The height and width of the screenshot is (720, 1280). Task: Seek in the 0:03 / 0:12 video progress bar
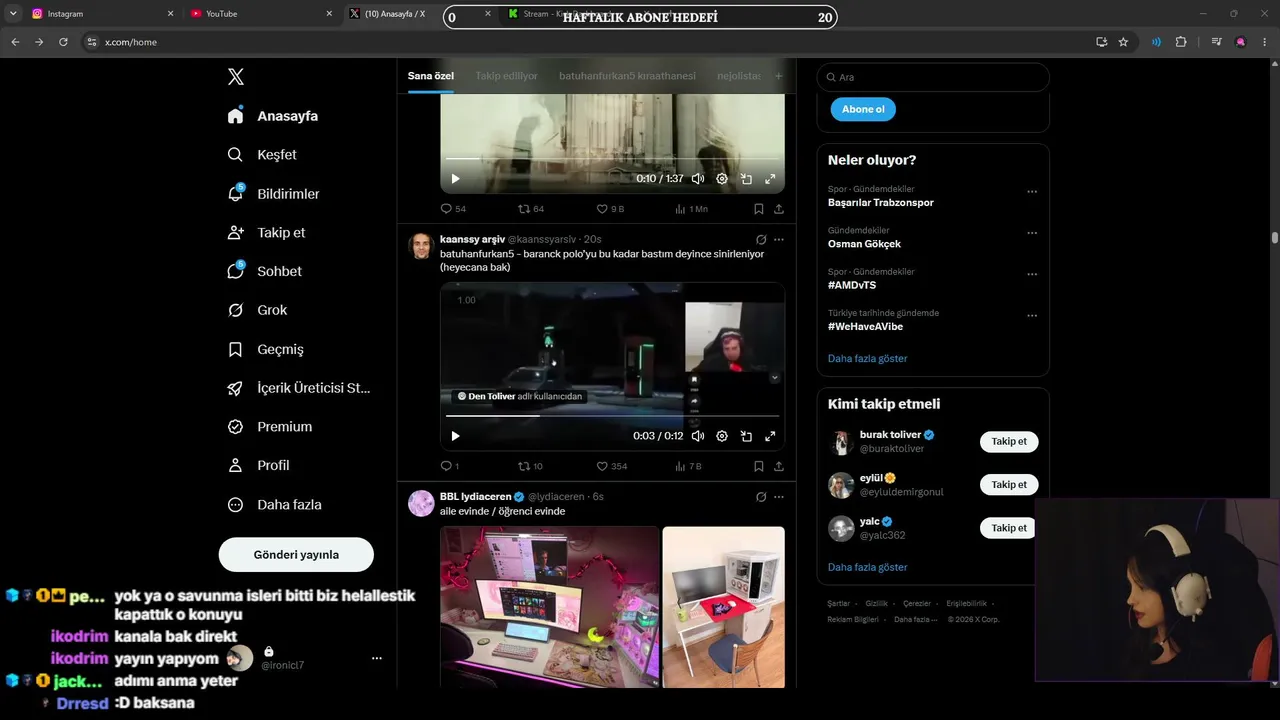(x=612, y=416)
